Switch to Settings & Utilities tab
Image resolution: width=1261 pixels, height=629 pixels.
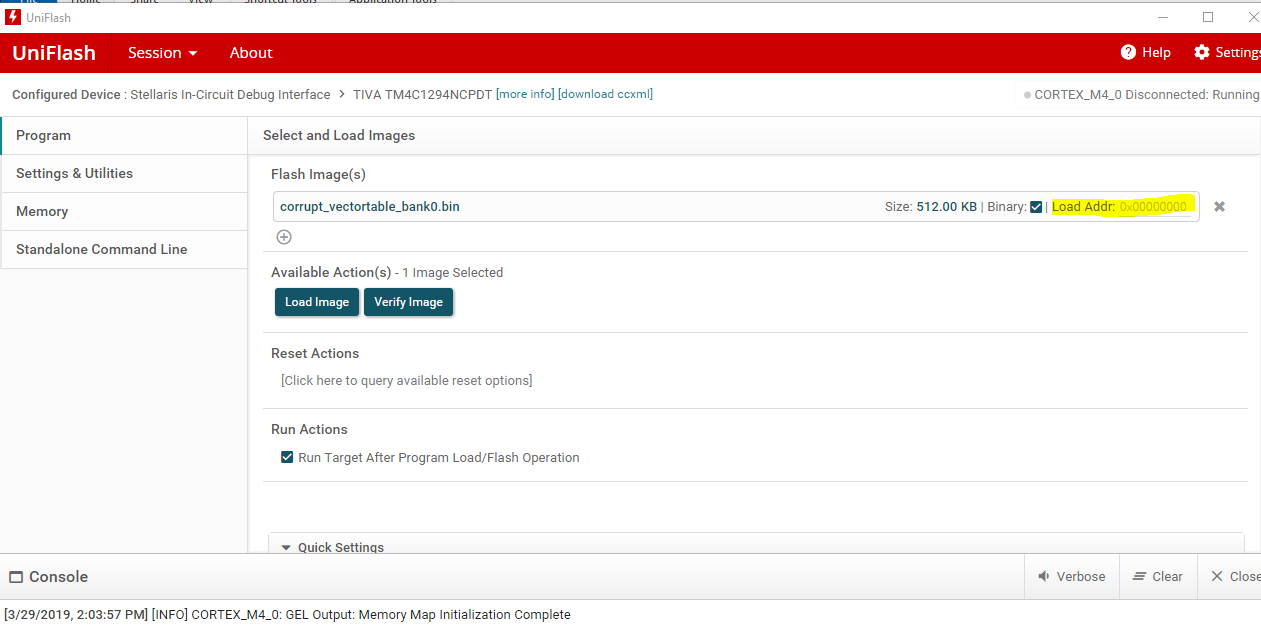pyautogui.click(x=124, y=173)
